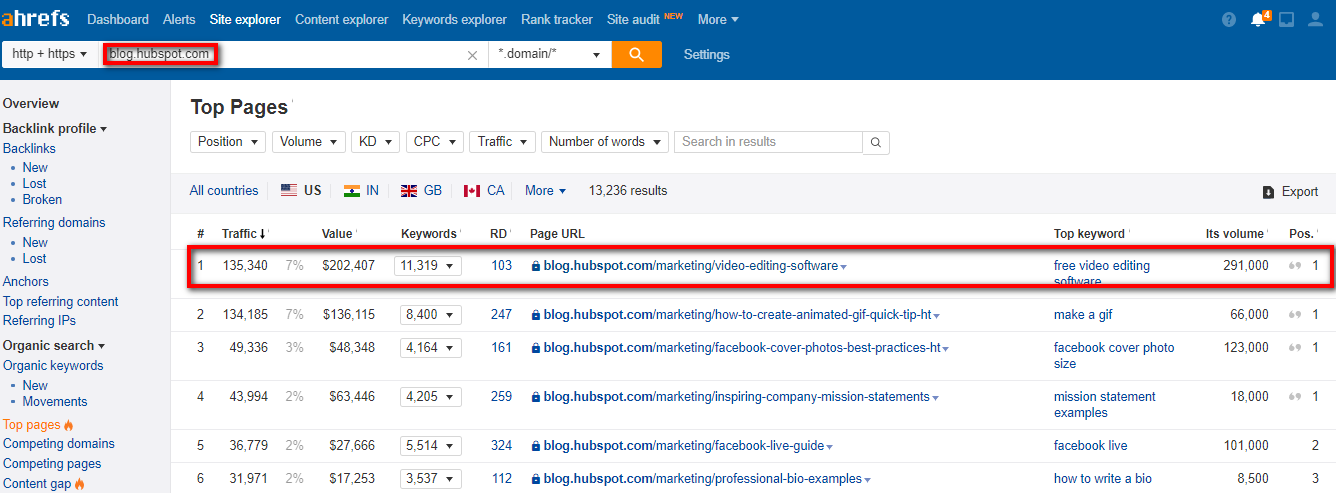Open the CPC filter dropdown
Viewport: 1336px width, 493px height.
[435, 142]
